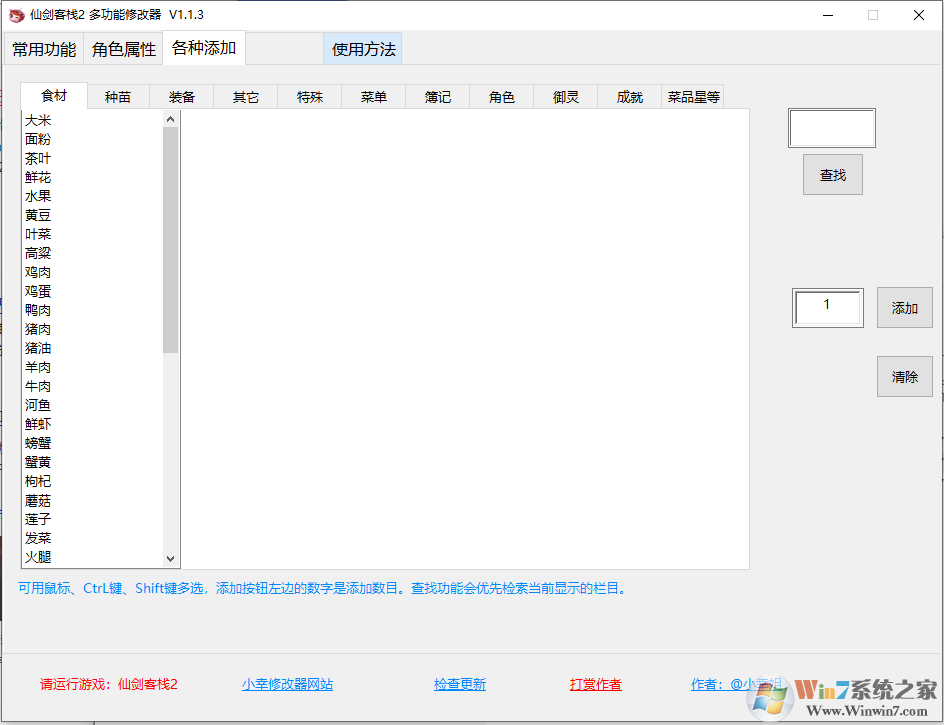Open the 打赏作者 donation link
The image size is (944, 725).
pyautogui.click(x=595, y=684)
